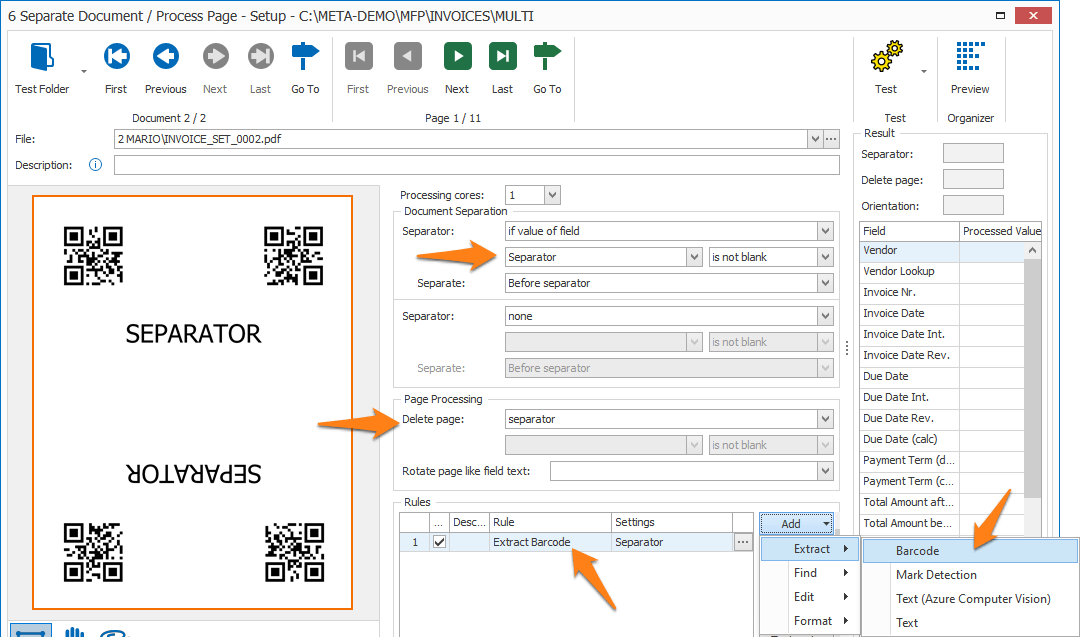Viewport: 1080px width, 637px height.
Task: Click the Result fields vertical scrollbar
Action: 1032,377
